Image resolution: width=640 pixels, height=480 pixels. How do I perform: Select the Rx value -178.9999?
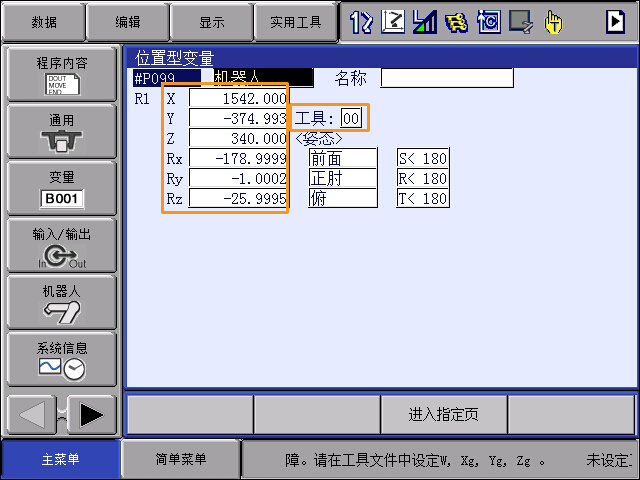click(x=238, y=158)
